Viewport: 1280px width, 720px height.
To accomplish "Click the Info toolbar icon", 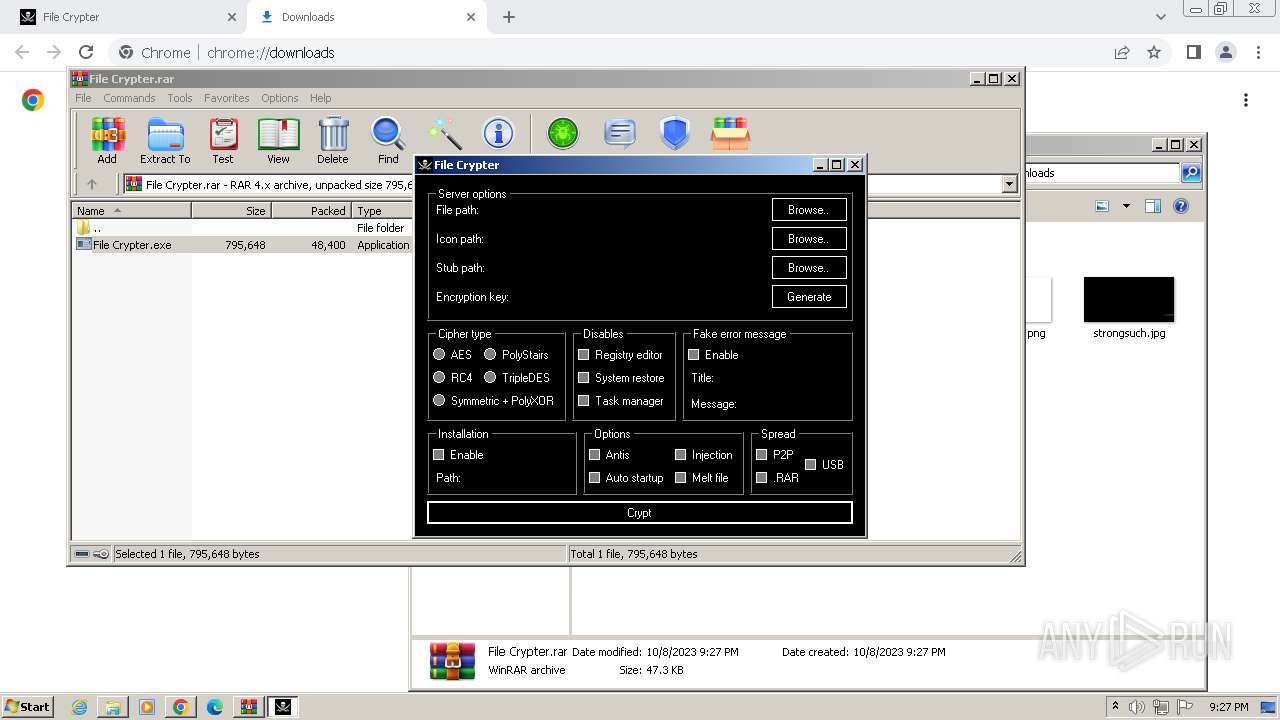I will (498, 134).
